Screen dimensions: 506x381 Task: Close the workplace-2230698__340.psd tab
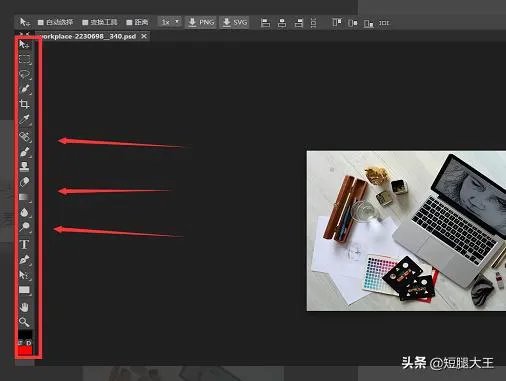[144, 36]
